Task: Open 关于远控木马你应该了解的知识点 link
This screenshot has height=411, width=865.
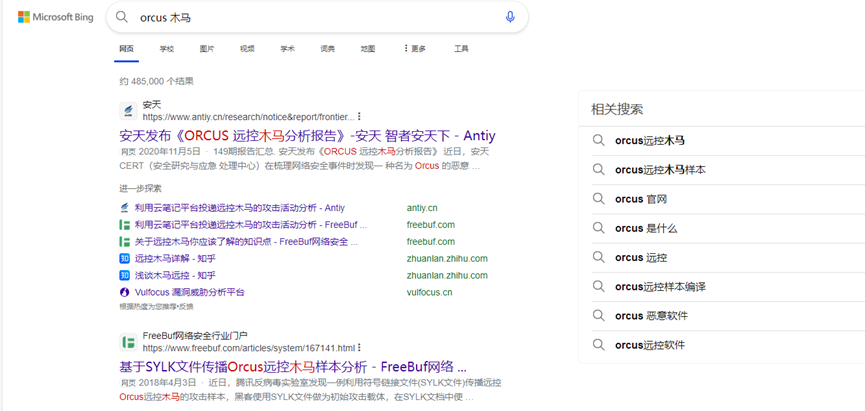Action: click(247, 242)
